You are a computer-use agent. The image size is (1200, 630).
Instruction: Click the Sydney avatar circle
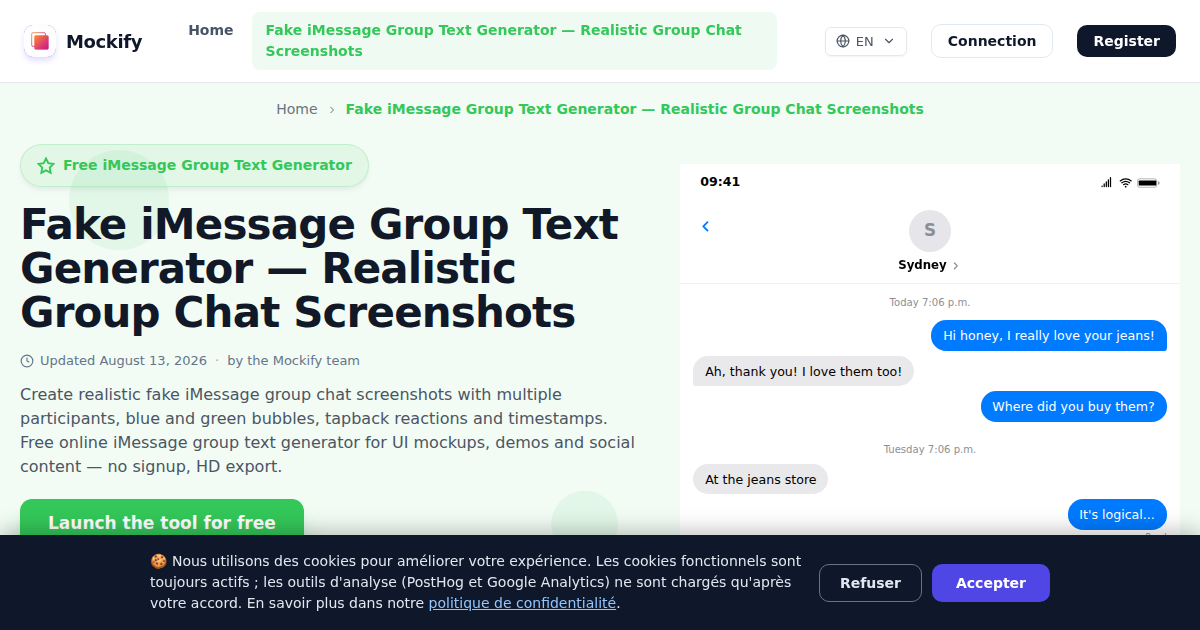(930, 230)
